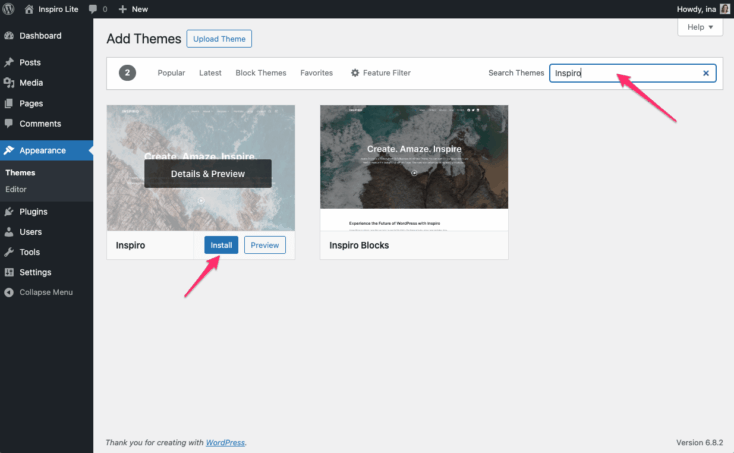Click New in the admin bar
The height and width of the screenshot is (453, 734).
[x=139, y=9]
